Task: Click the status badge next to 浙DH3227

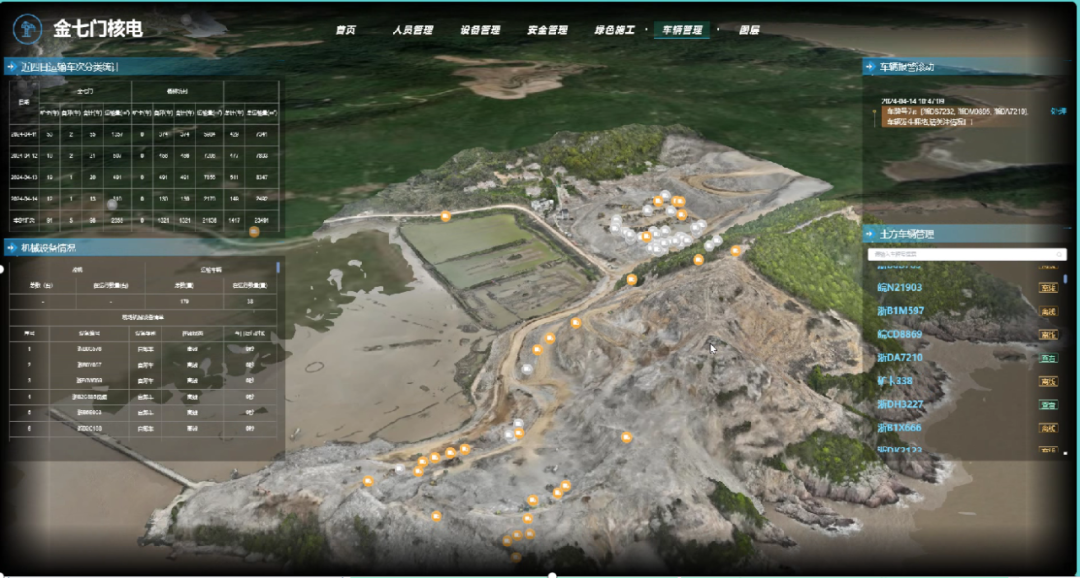Action: pyautogui.click(x=1048, y=405)
